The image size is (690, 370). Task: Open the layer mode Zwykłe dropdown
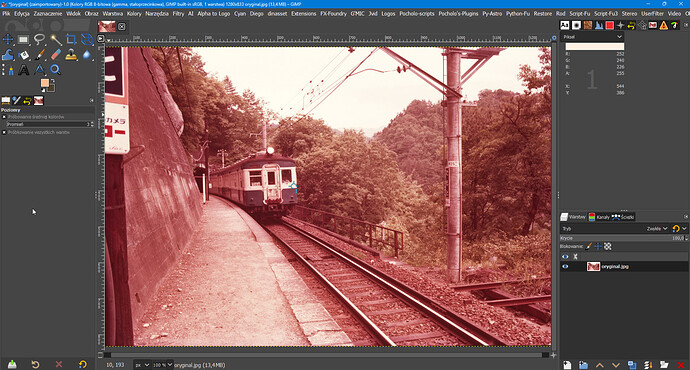657,229
